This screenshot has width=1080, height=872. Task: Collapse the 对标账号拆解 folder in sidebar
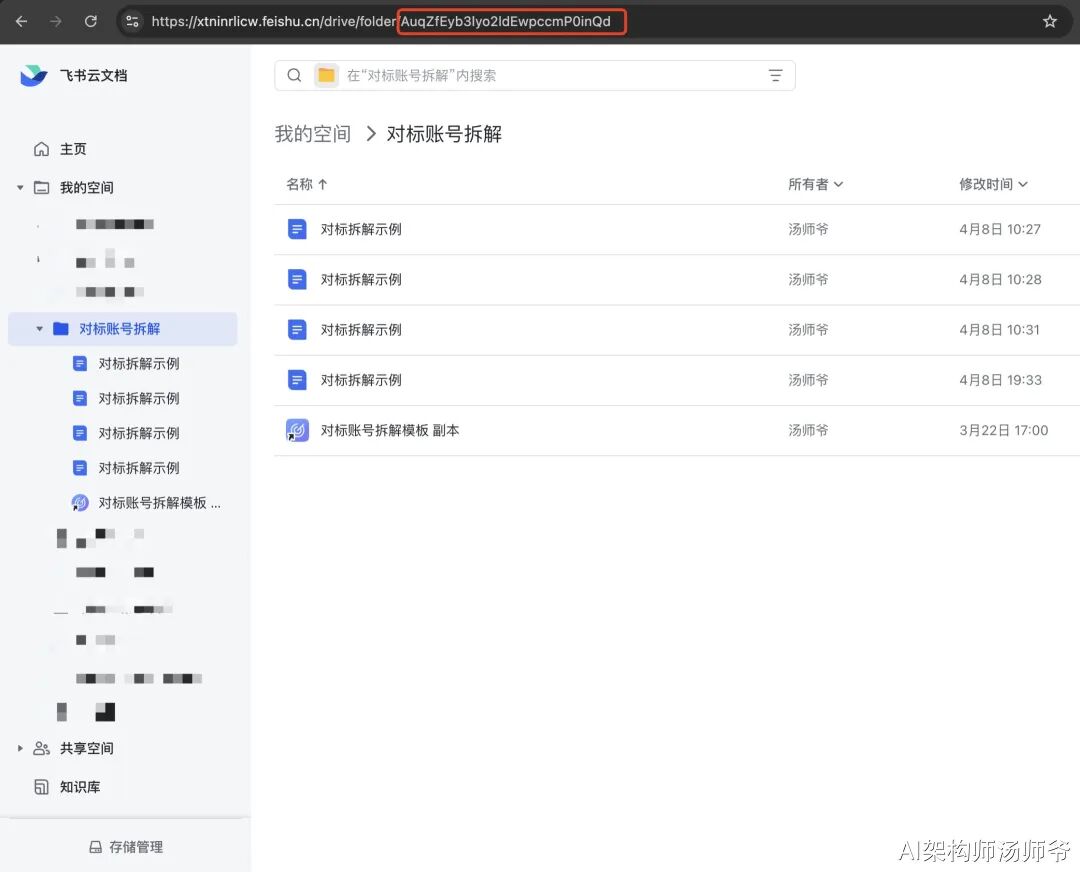coord(40,329)
